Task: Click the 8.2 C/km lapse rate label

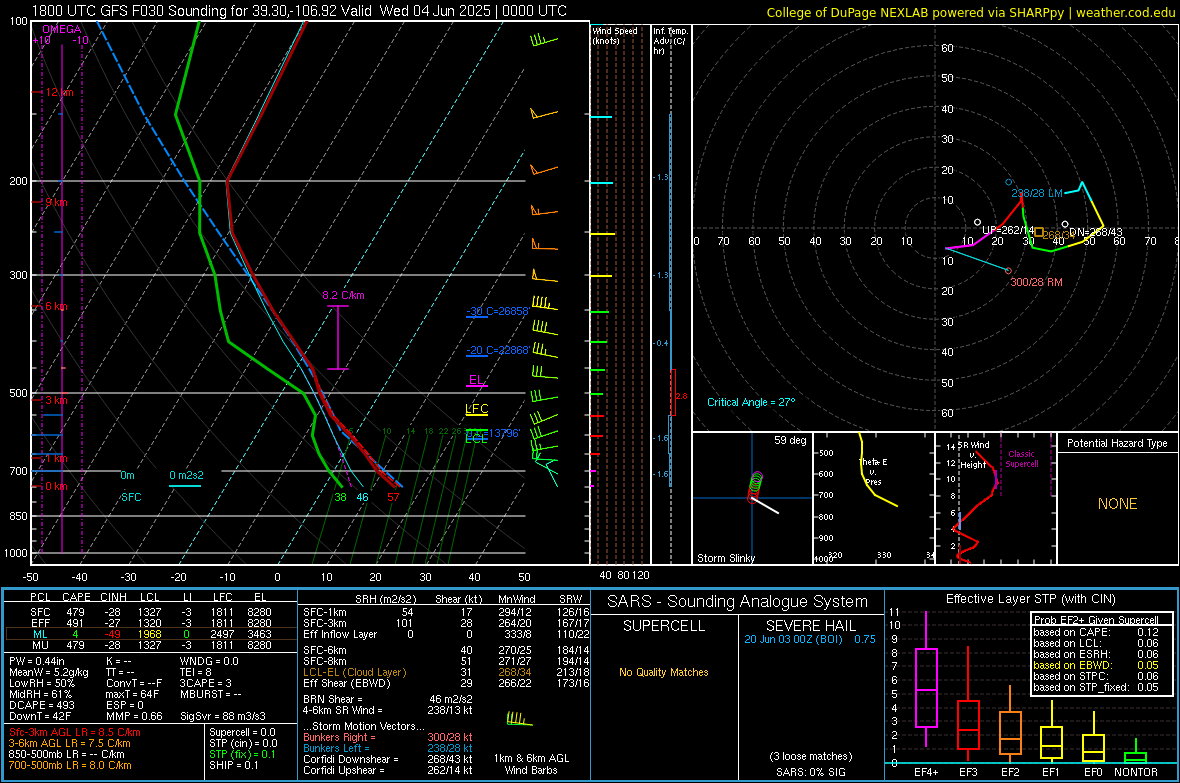Action: point(343,295)
